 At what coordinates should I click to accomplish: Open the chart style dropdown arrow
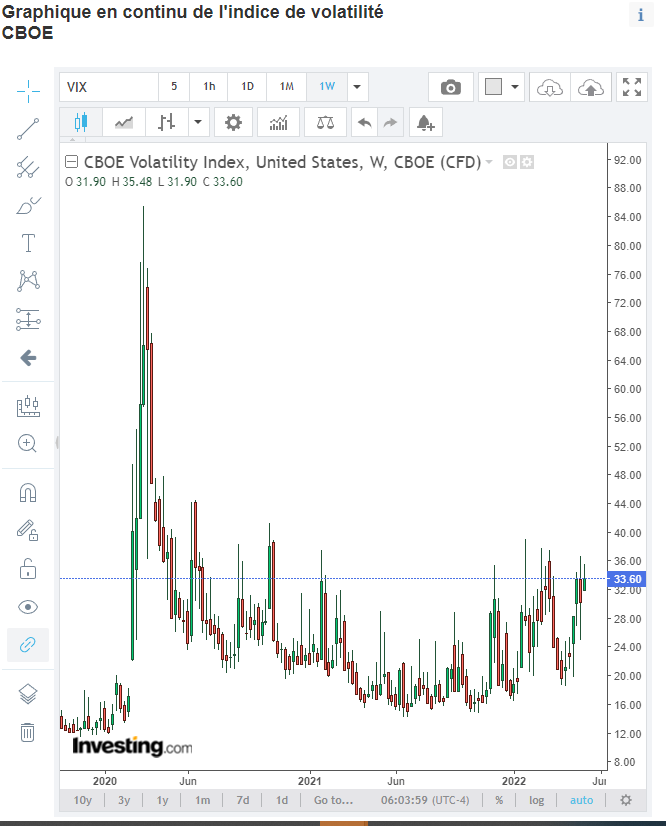198,122
